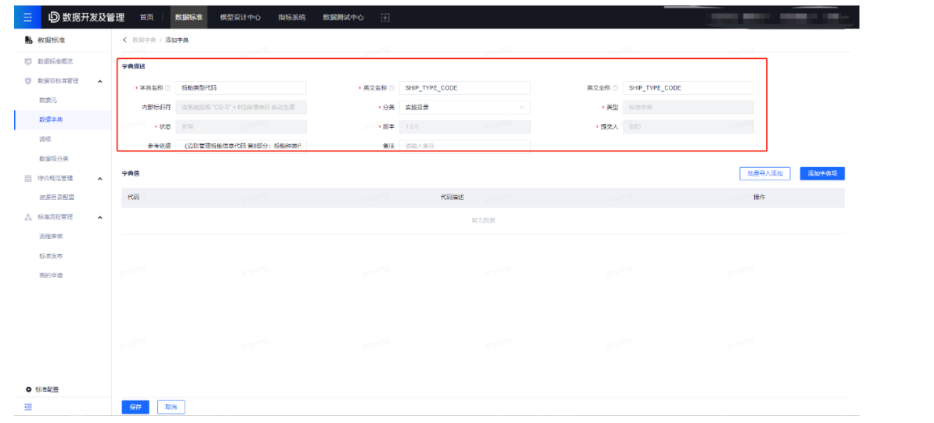Go back using the breadcrumb arrow
This screenshot has height=423, width=934.
(124, 40)
